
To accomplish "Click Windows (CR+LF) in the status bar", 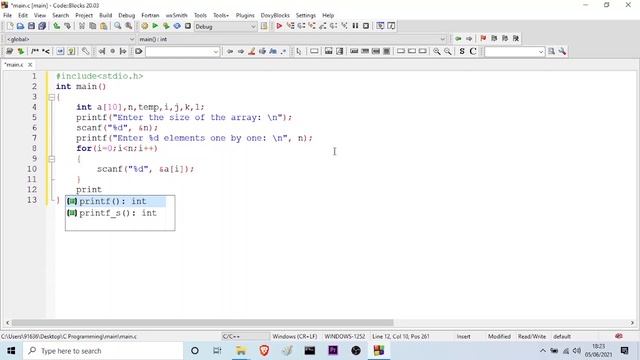I will [295, 336].
